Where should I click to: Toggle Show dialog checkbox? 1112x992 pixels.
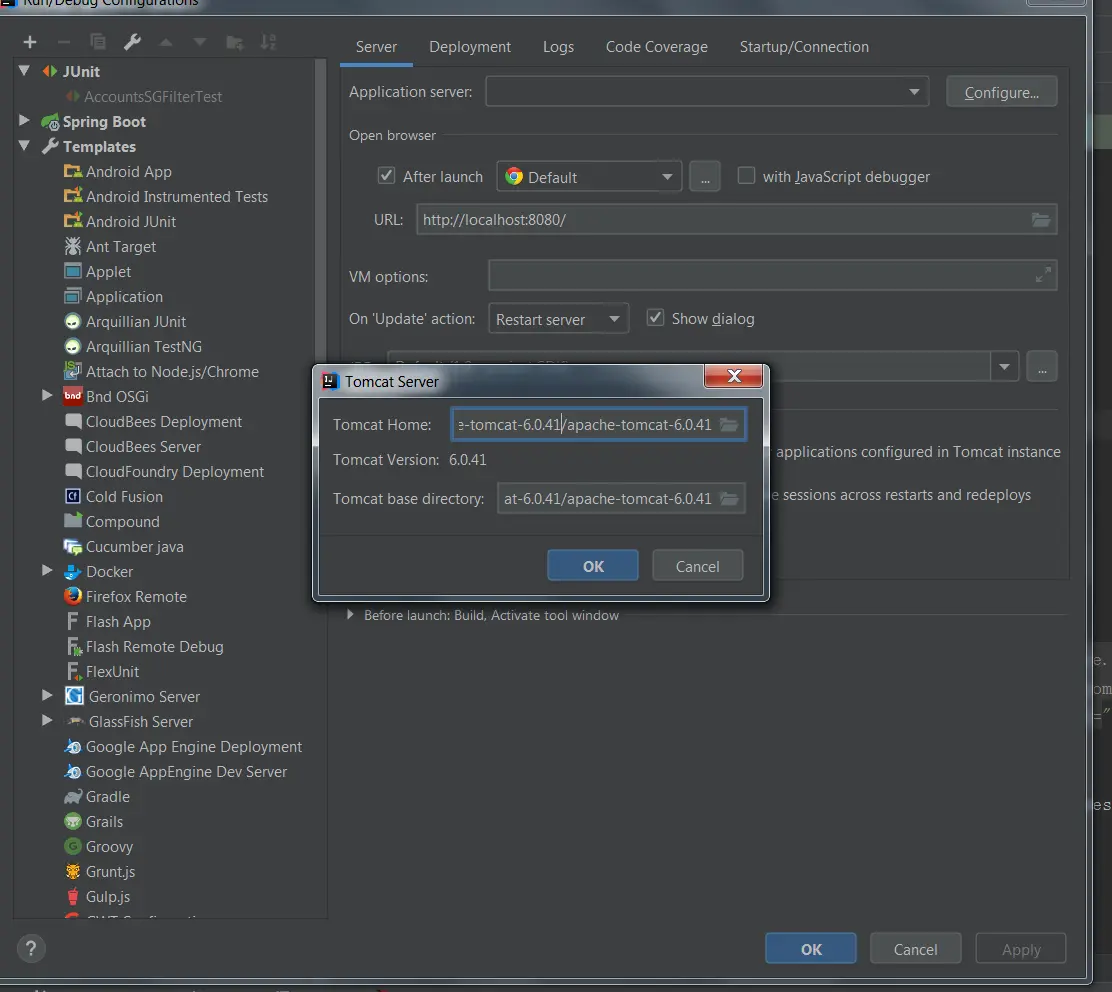655,318
